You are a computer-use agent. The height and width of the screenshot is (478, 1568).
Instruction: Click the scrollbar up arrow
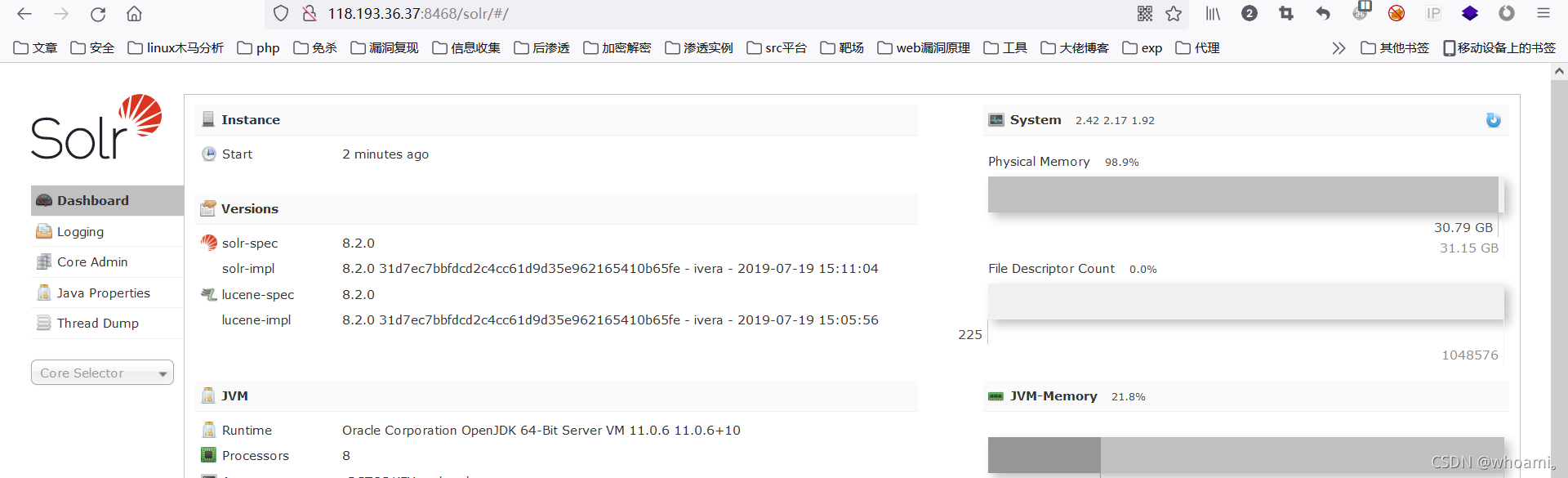1559,72
